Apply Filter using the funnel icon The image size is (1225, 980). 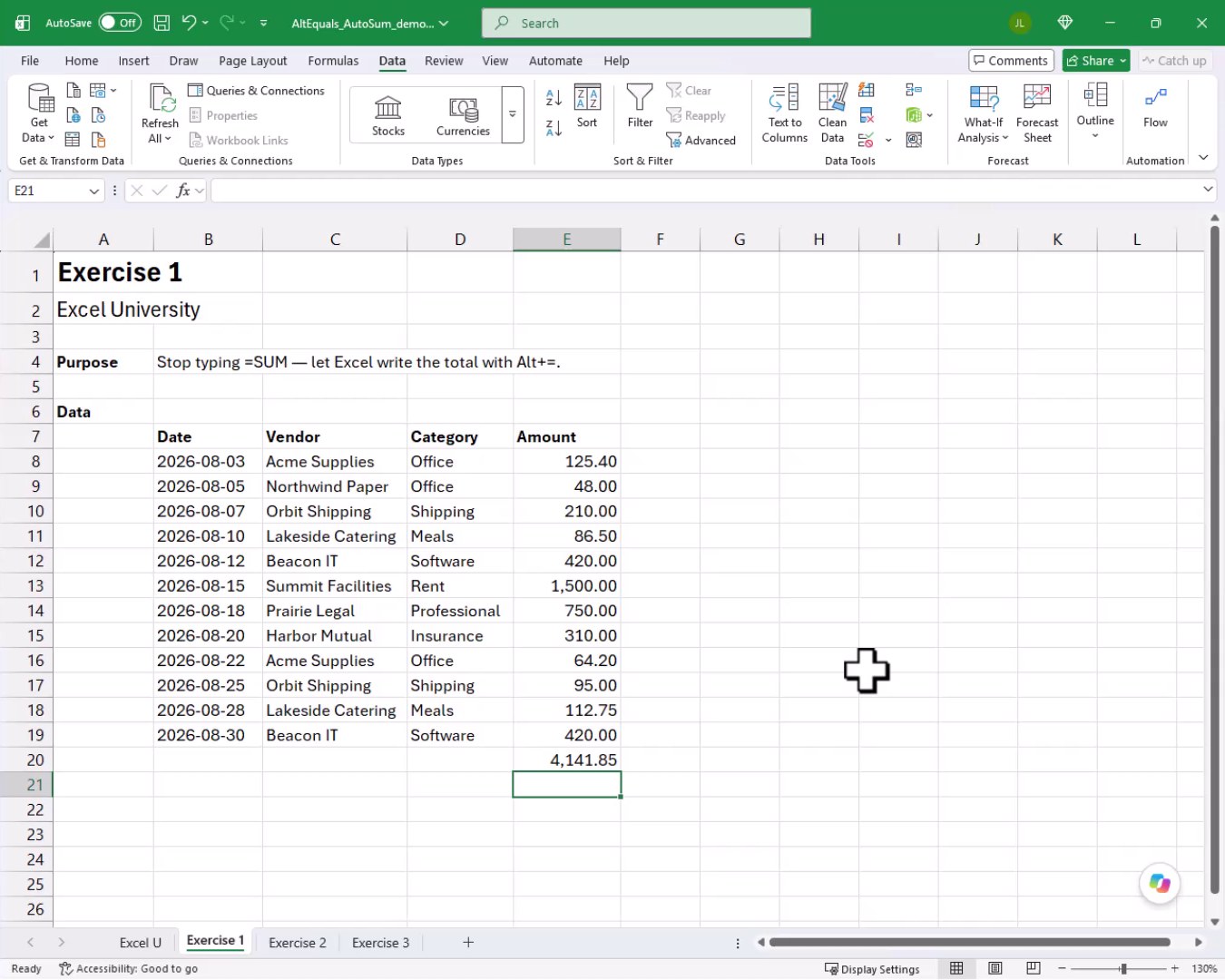(640, 106)
